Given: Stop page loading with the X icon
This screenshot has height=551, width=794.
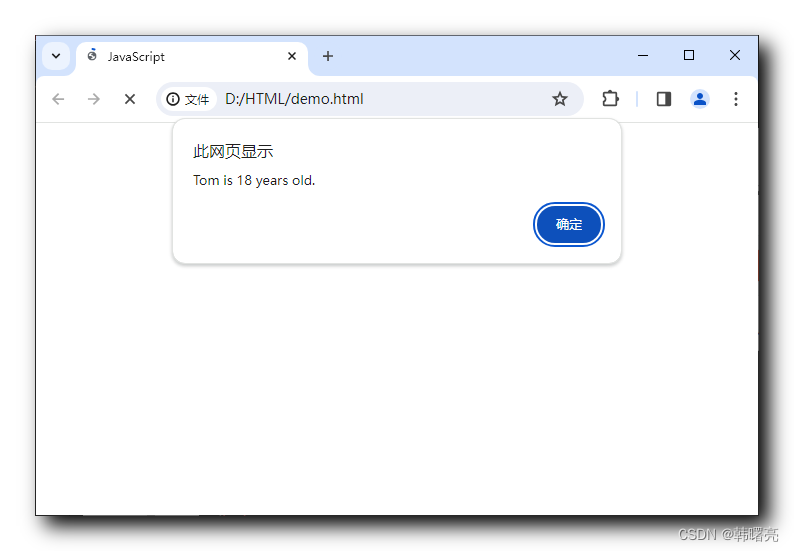Looking at the screenshot, I should 130,99.
